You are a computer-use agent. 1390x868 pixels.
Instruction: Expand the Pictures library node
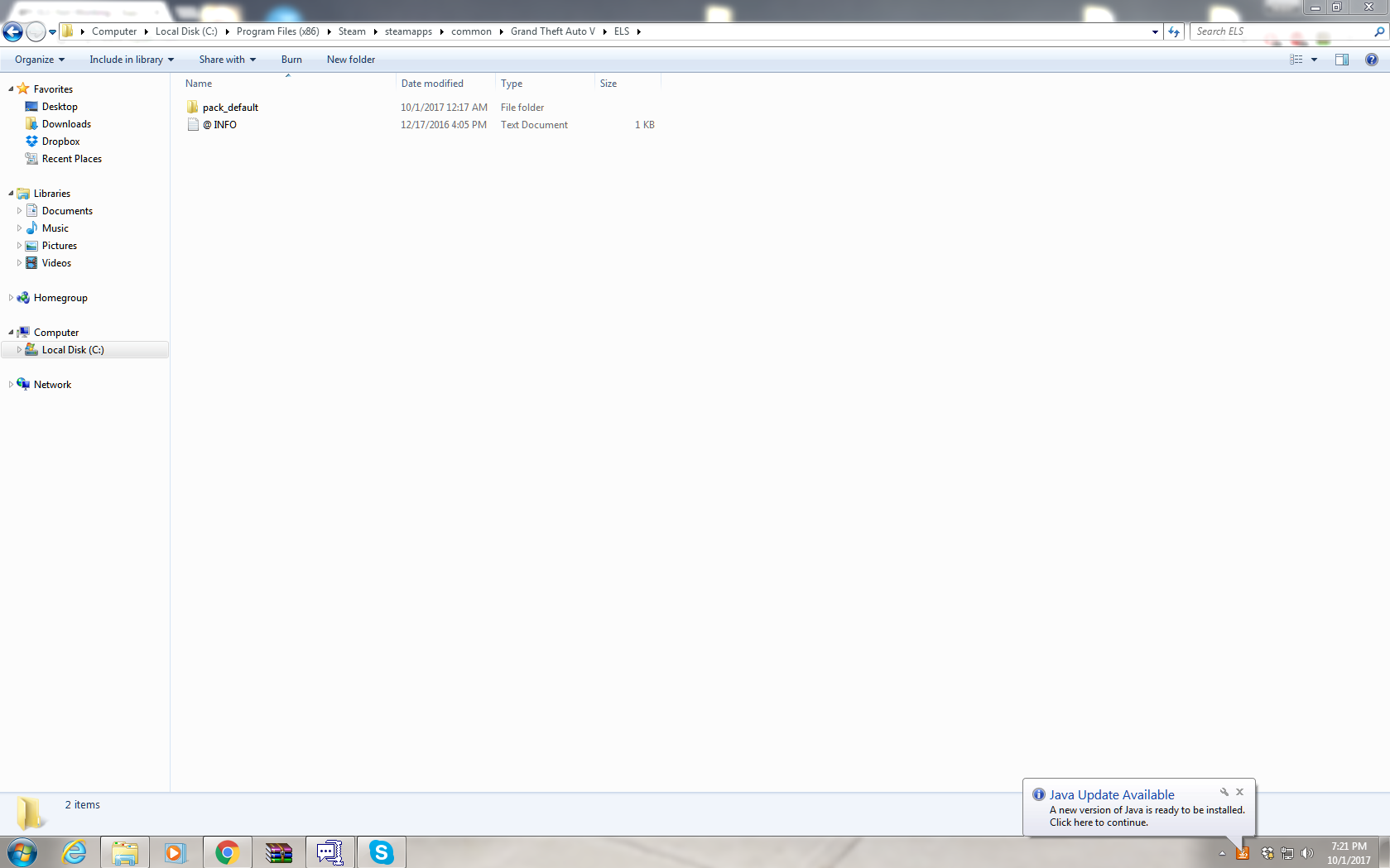coord(19,246)
